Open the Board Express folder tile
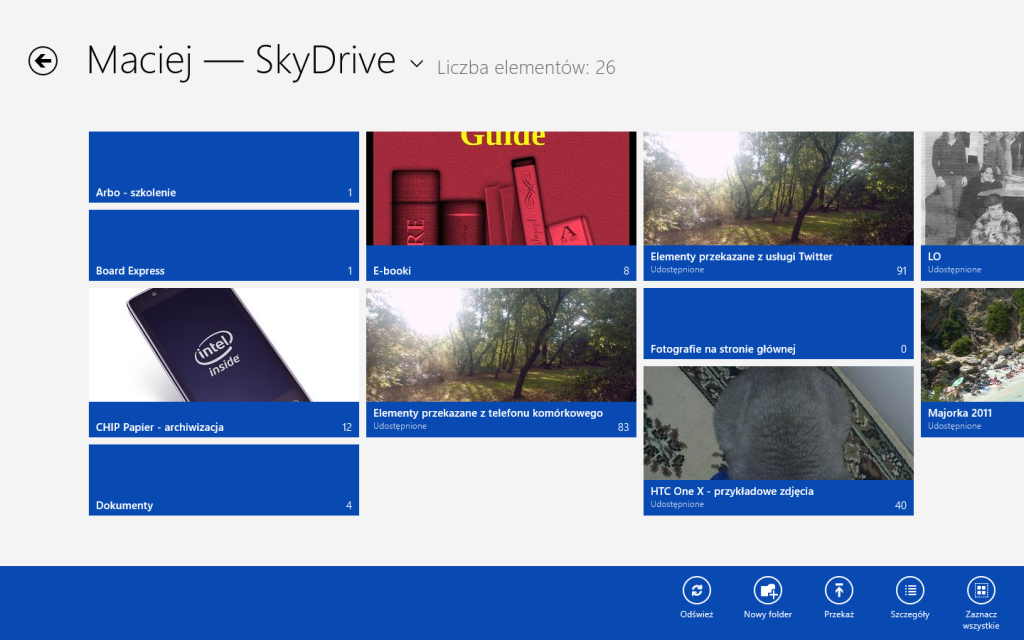The image size is (1024, 640). (224, 246)
